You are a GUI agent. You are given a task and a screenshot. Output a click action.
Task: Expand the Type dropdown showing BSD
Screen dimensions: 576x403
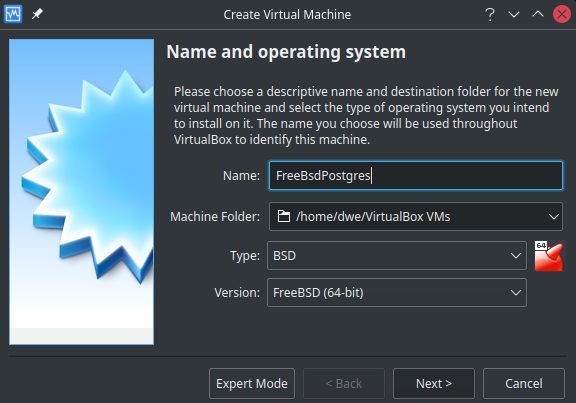[397, 255]
